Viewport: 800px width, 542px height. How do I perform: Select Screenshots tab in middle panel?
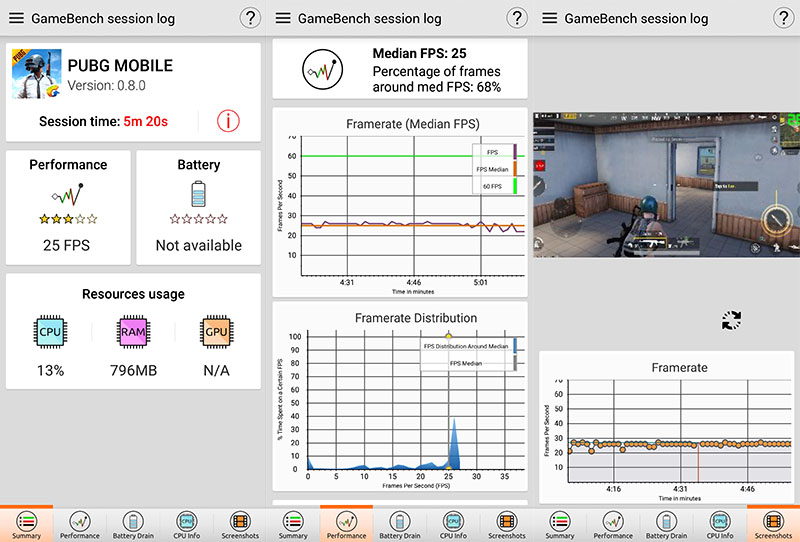coord(507,525)
